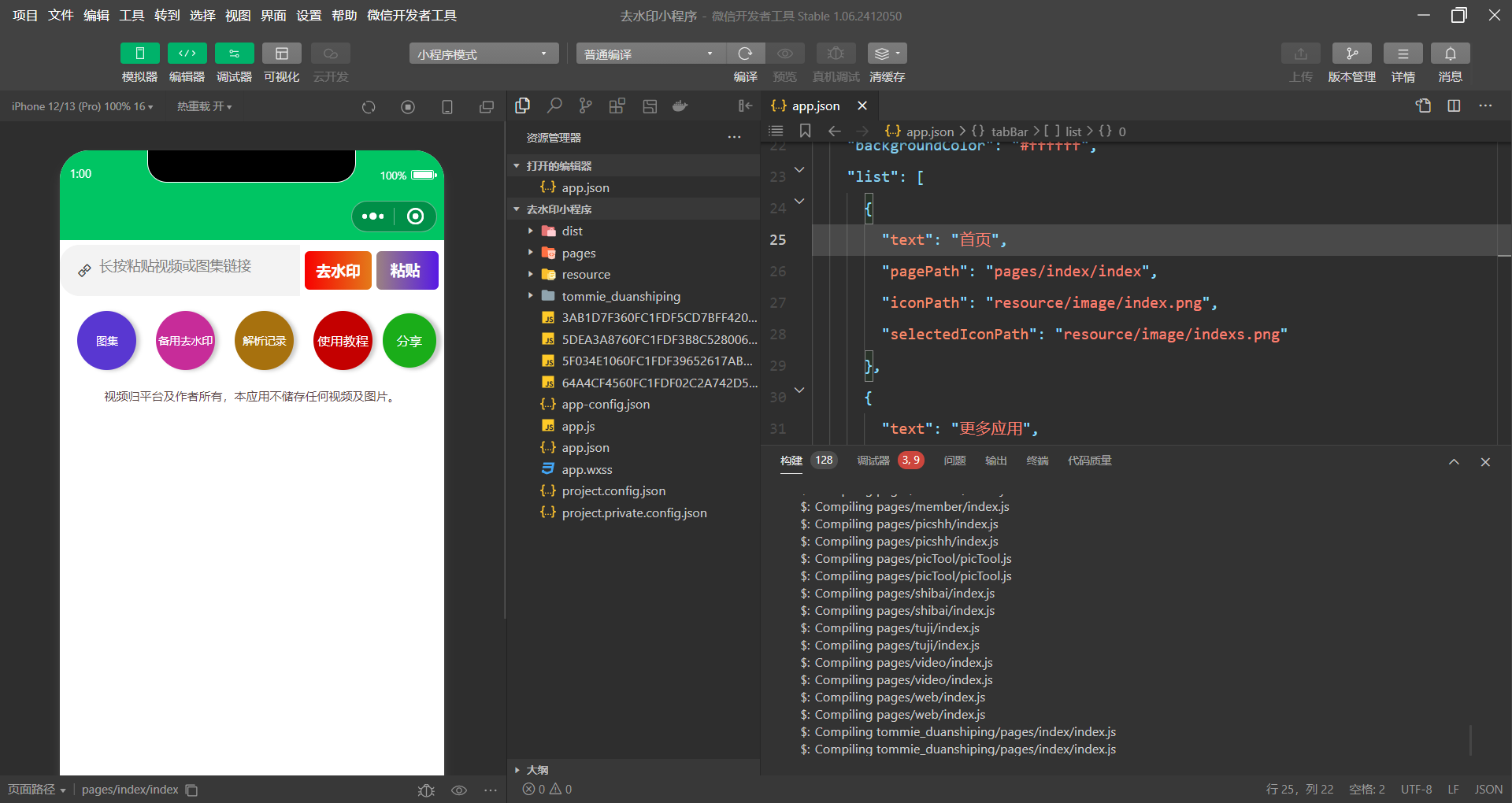
Task: Open version management (版本管理) icon
Action: tap(1351, 54)
